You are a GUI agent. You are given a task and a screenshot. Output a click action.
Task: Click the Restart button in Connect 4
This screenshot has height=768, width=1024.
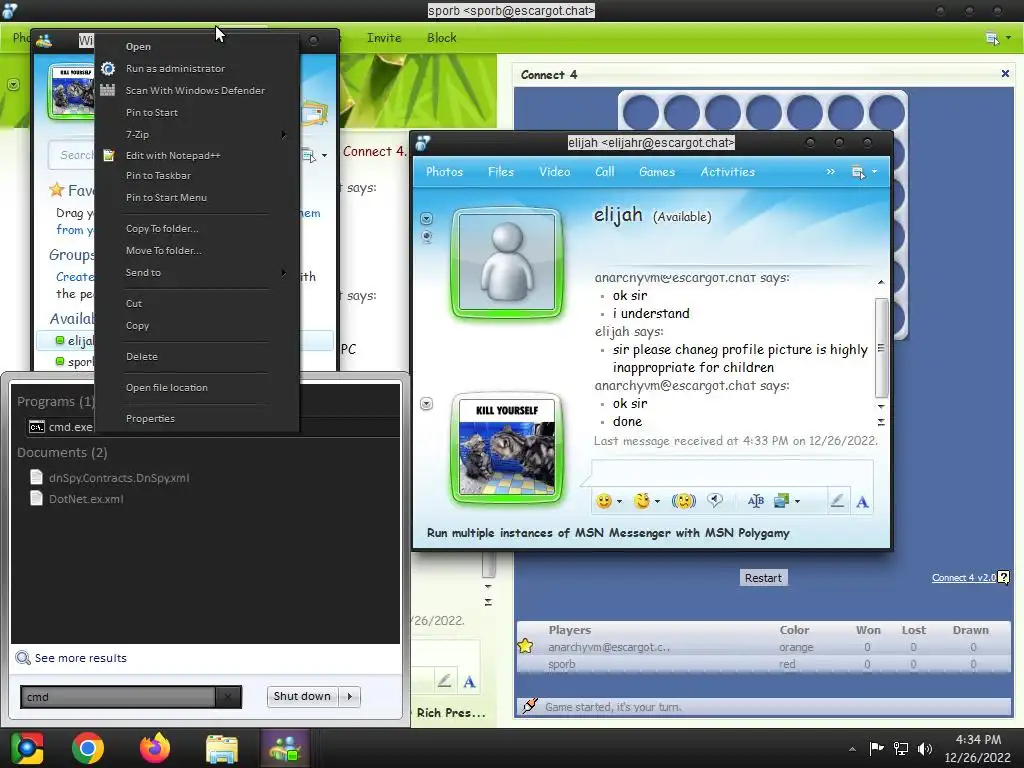tap(763, 578)
